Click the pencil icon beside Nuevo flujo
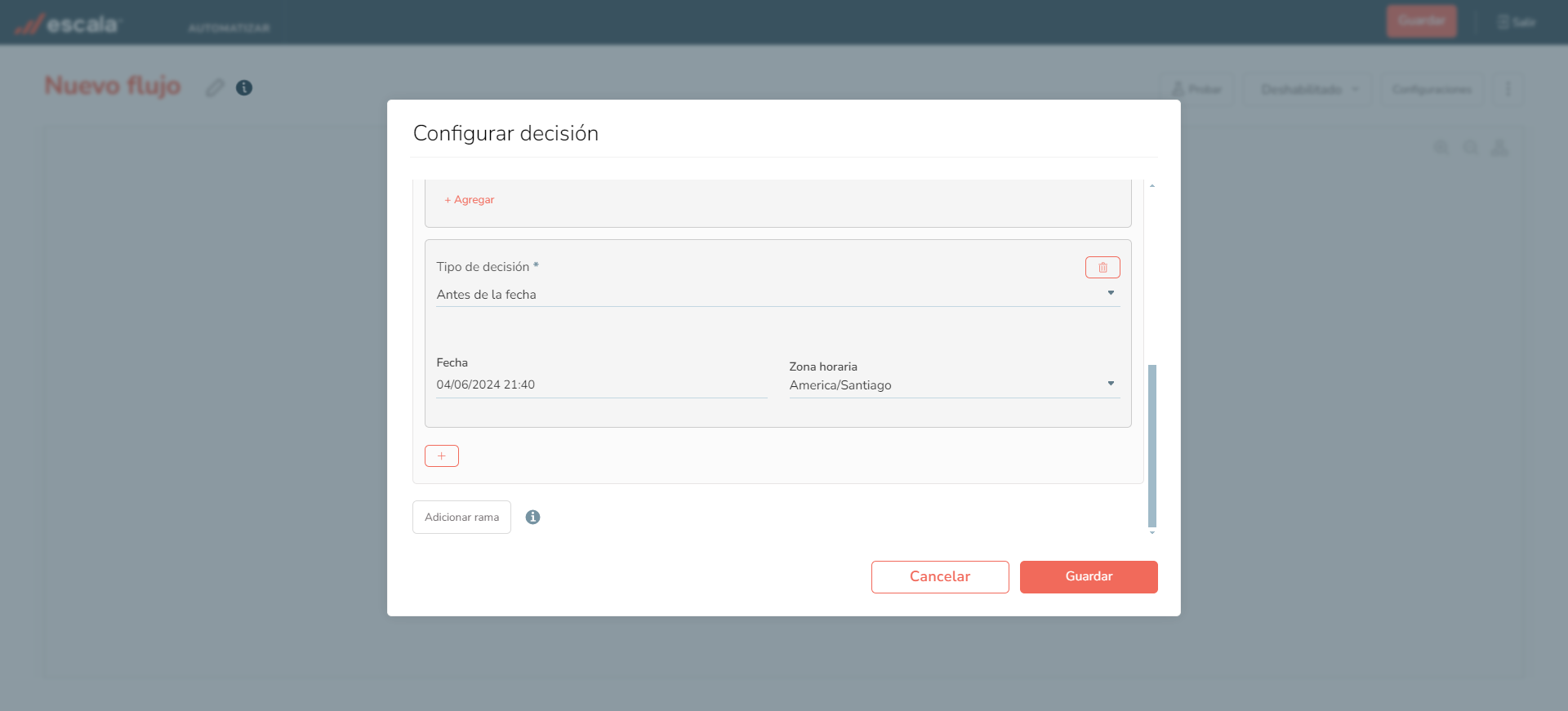The image size is (1568, 711). 215,87
